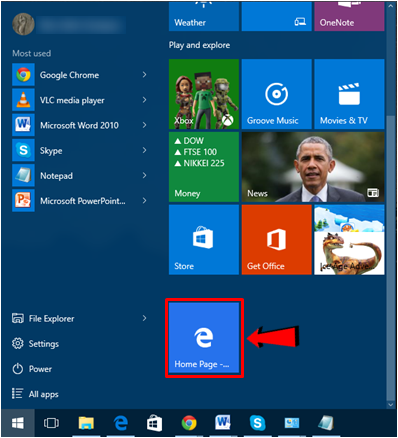398x438 pixels.
Task: Open the Money tile with stock indexes
Action: point(204,167)
